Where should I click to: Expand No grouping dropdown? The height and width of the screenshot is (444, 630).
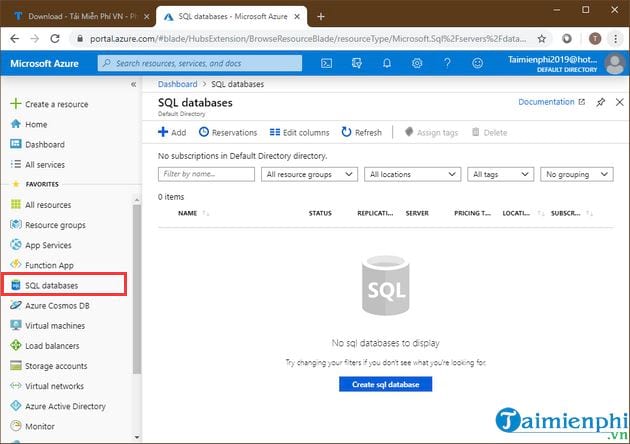coord(577,174)
